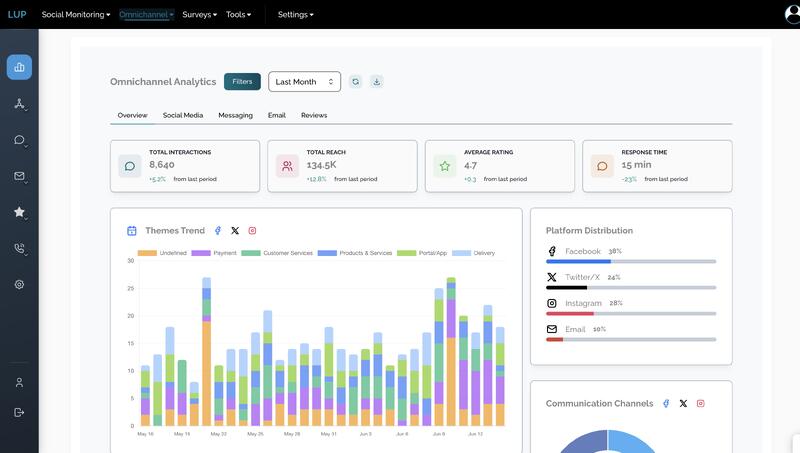
Task: Click the Twitter/X platform icon in distribution
Action: pos(552,277)
